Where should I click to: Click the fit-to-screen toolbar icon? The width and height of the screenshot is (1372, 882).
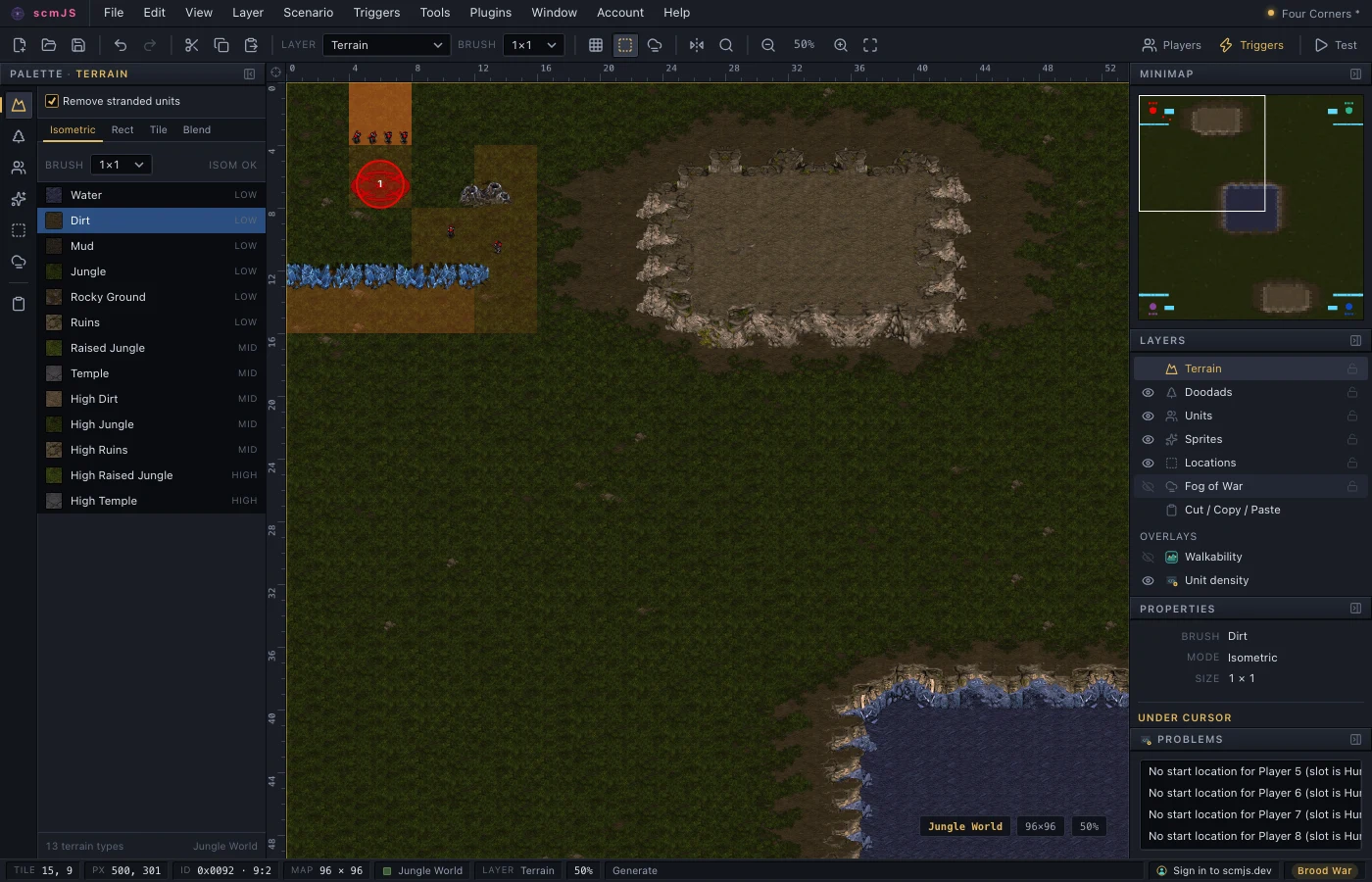[870, 45]
